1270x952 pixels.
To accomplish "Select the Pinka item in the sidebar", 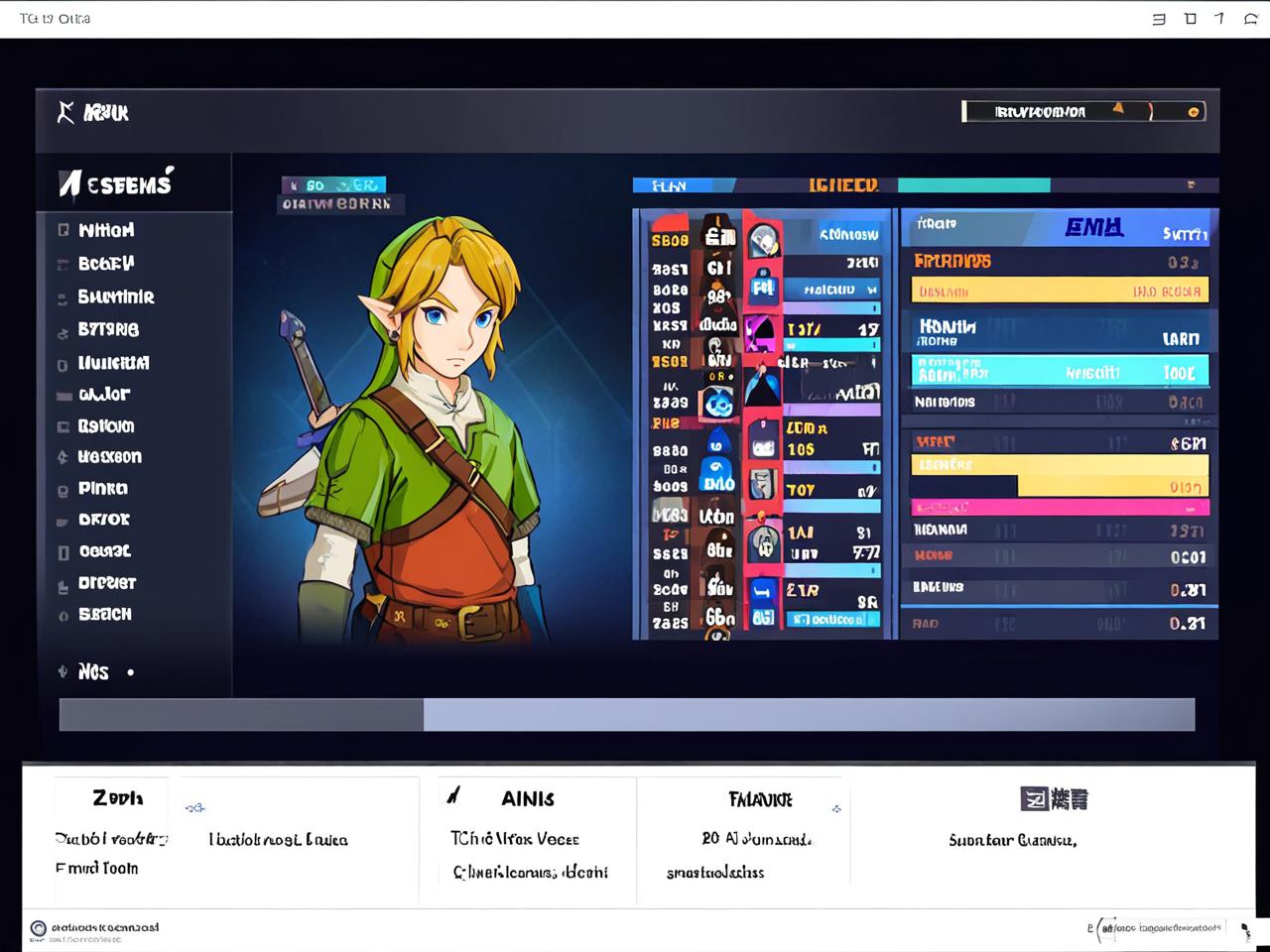I will [x=103, y=489].
